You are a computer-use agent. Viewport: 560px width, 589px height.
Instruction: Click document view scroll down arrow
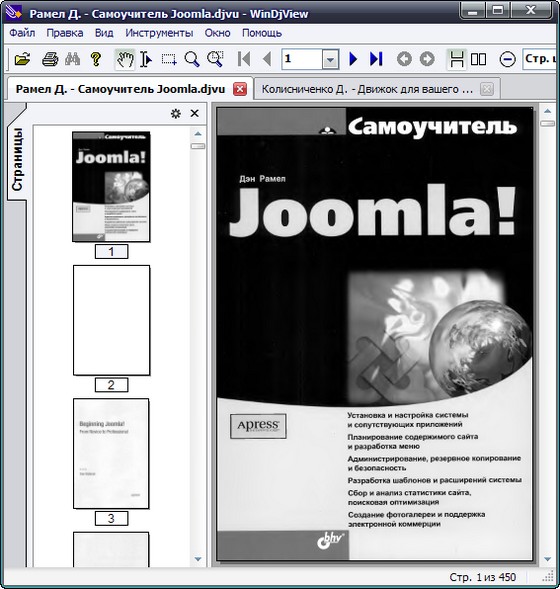(547, 559)
